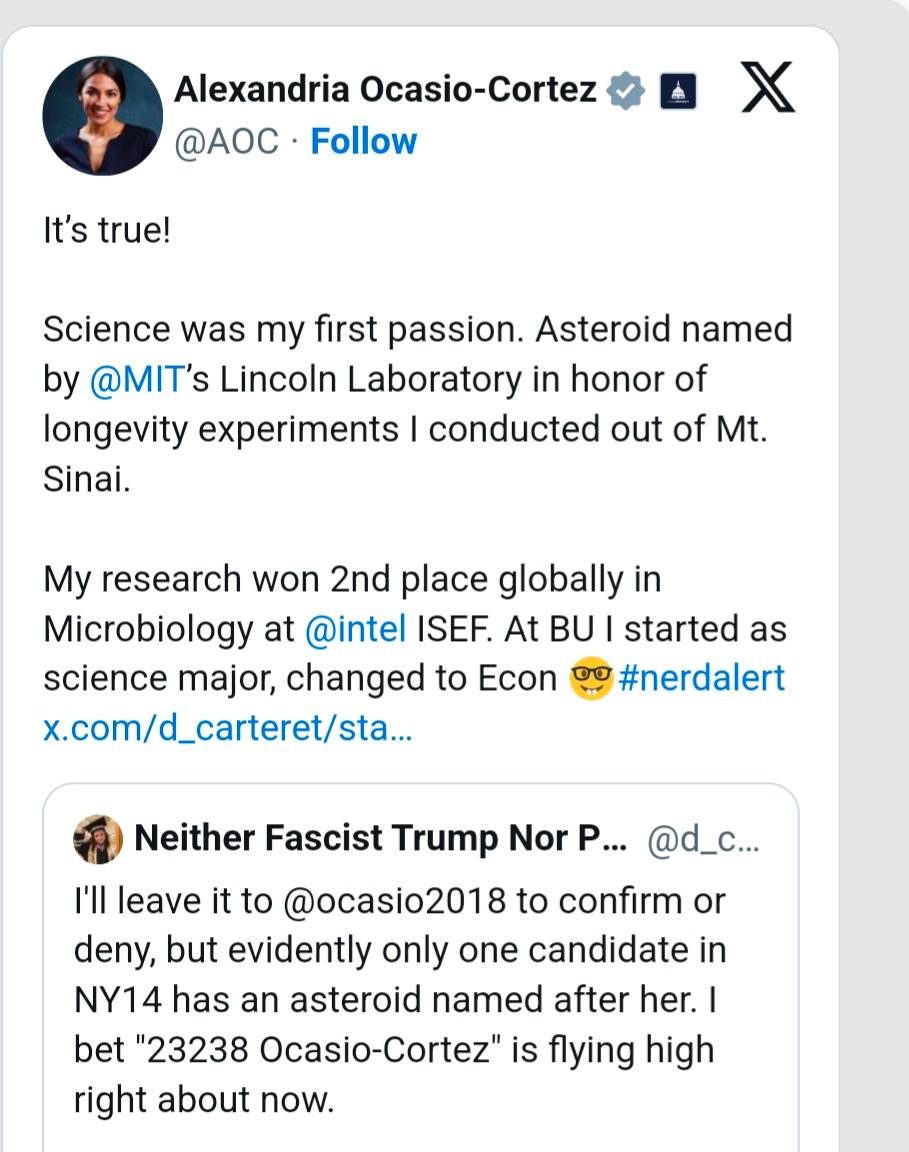Click the government Capitol building badge
This screenshot has width=909, height=1152.
point(678,91)
